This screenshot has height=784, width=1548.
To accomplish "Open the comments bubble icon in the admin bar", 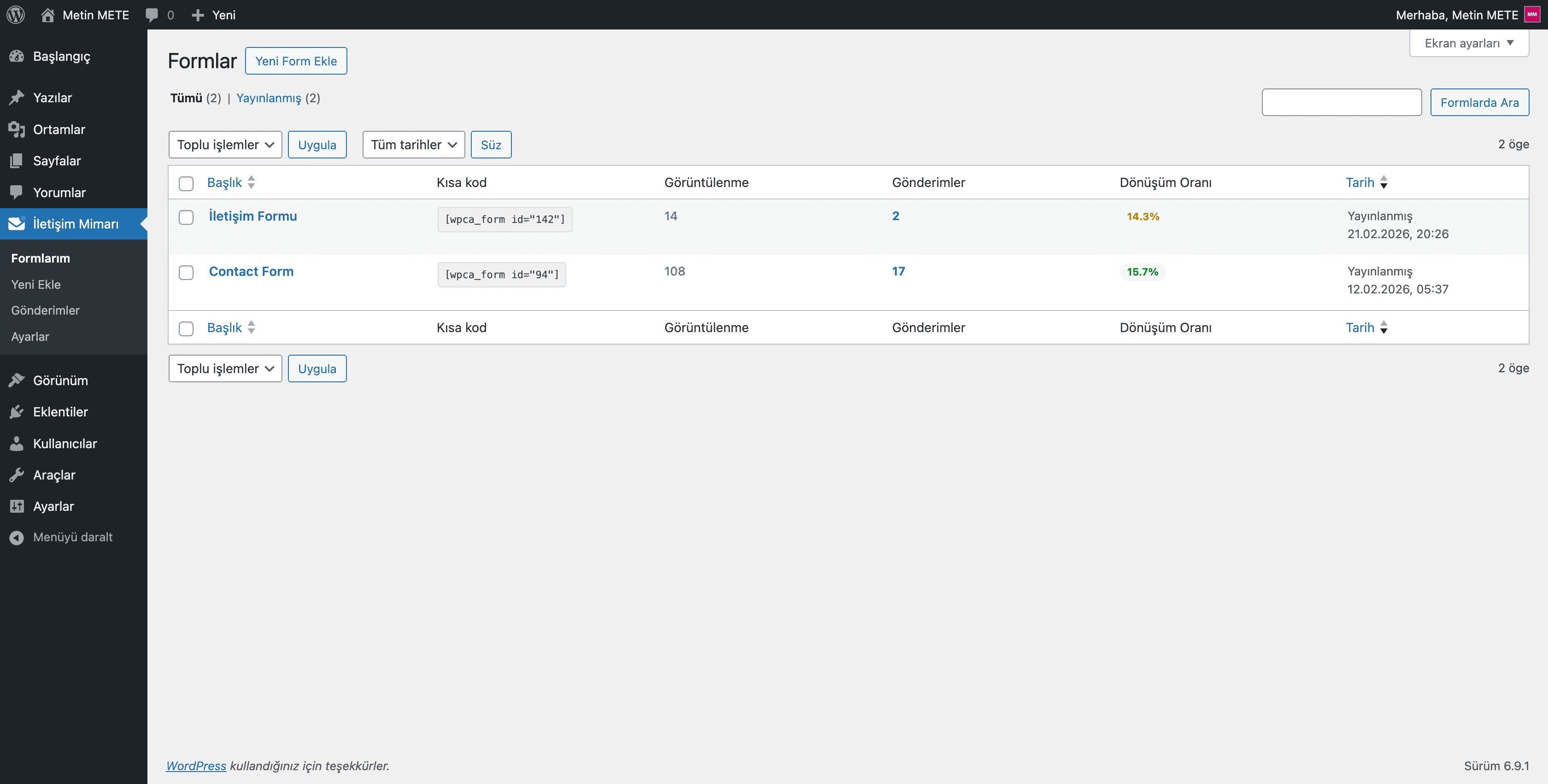I will click(152, 14).
